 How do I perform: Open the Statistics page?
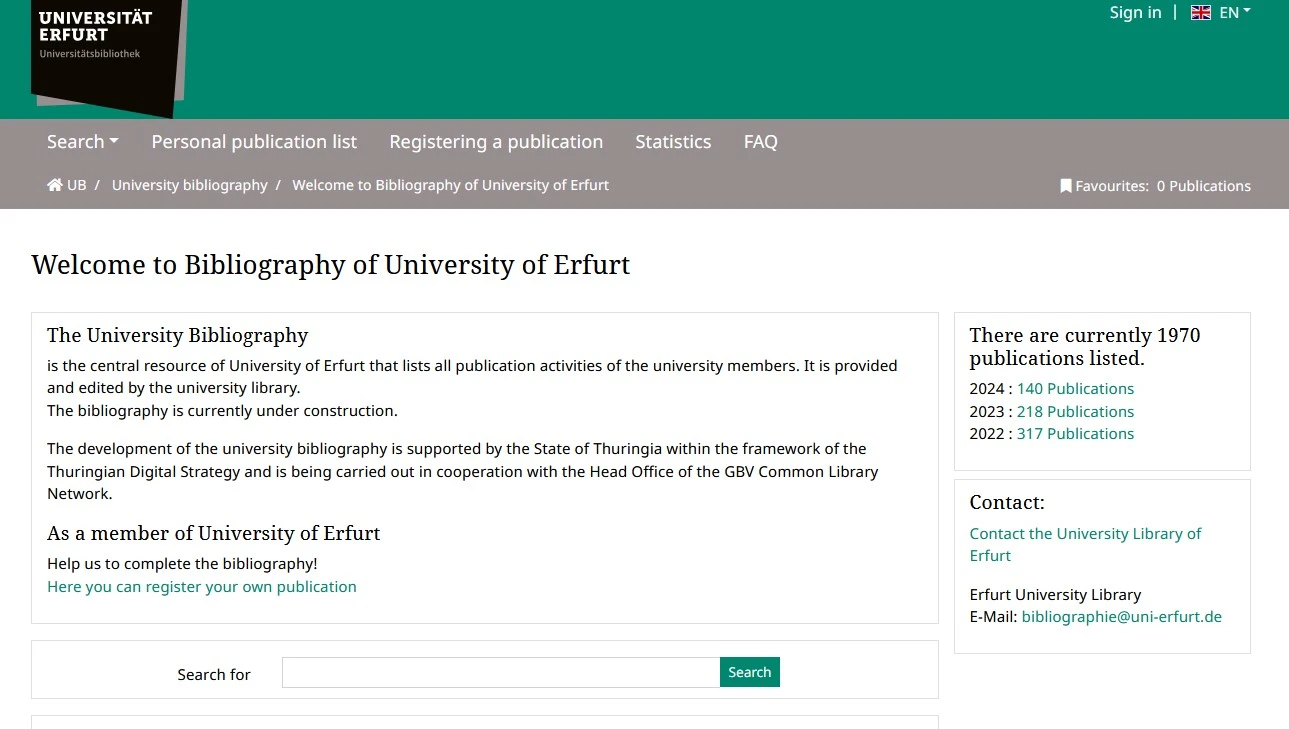point(673,142)
